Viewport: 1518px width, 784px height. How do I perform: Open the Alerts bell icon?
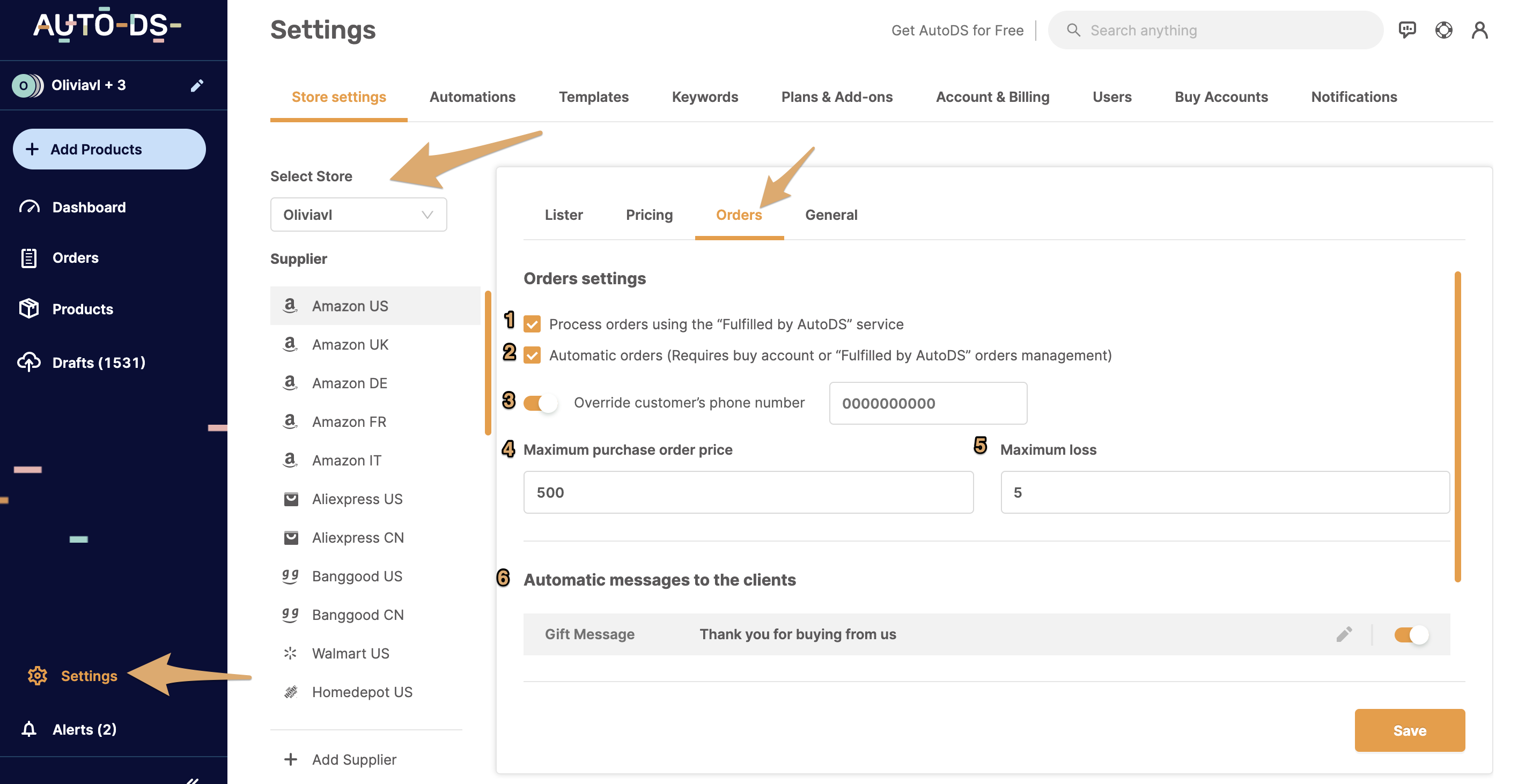click(x=29, y=729)
